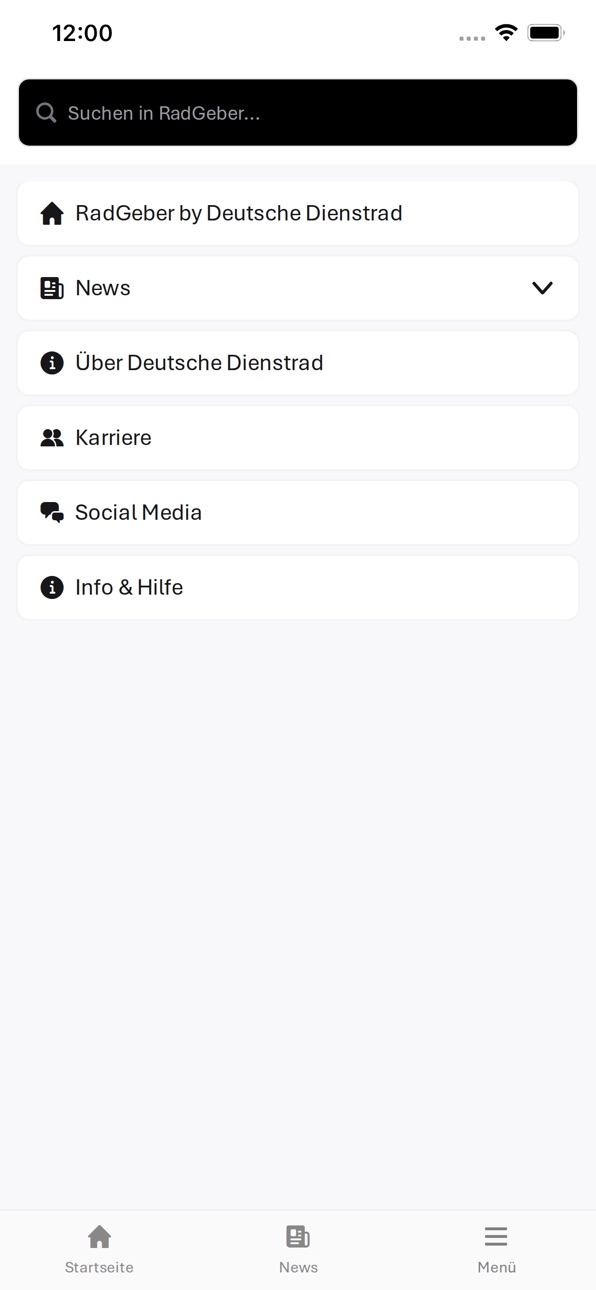This screenshot has height=1290, width=596.
Task: Tap the search magnifier icon
Action: pyautogui.click(x=46, y=113)
